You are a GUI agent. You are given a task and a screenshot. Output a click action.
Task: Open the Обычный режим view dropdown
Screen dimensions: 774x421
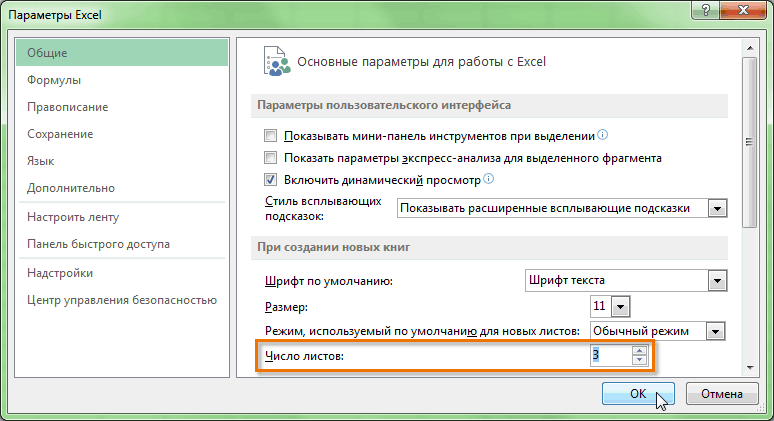[715, 331]
